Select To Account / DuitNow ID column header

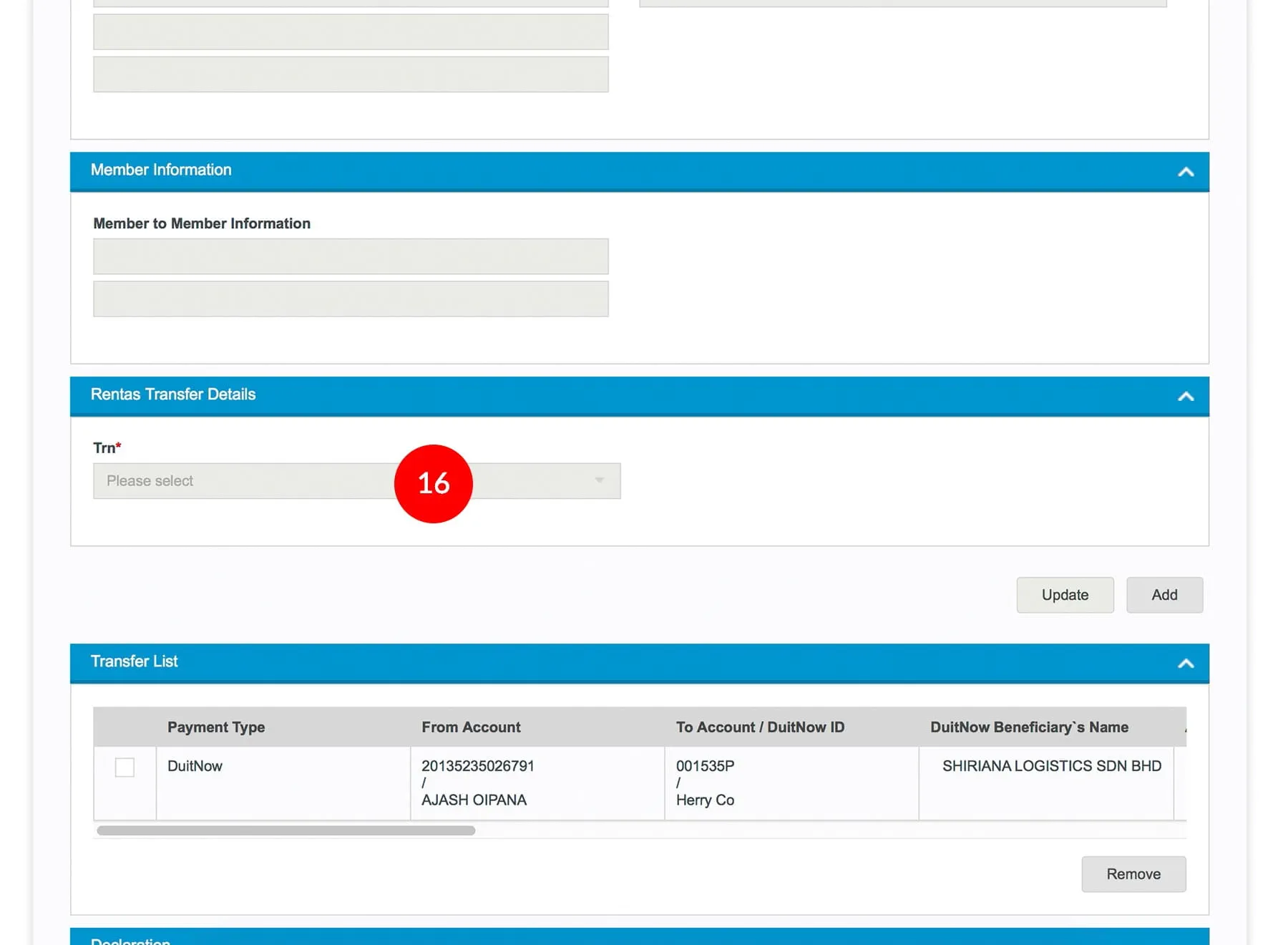[x=760, y=727]
